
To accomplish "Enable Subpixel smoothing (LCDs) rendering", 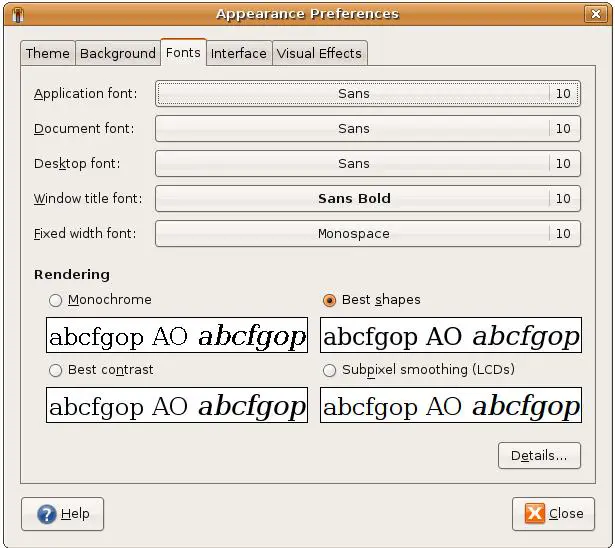I will point(329,370).
